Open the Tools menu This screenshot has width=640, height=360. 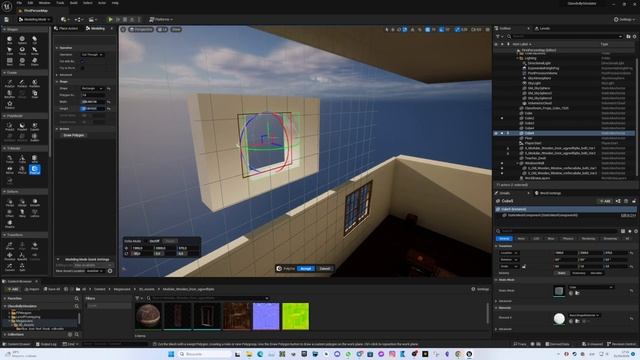click(x=60, y=3)
